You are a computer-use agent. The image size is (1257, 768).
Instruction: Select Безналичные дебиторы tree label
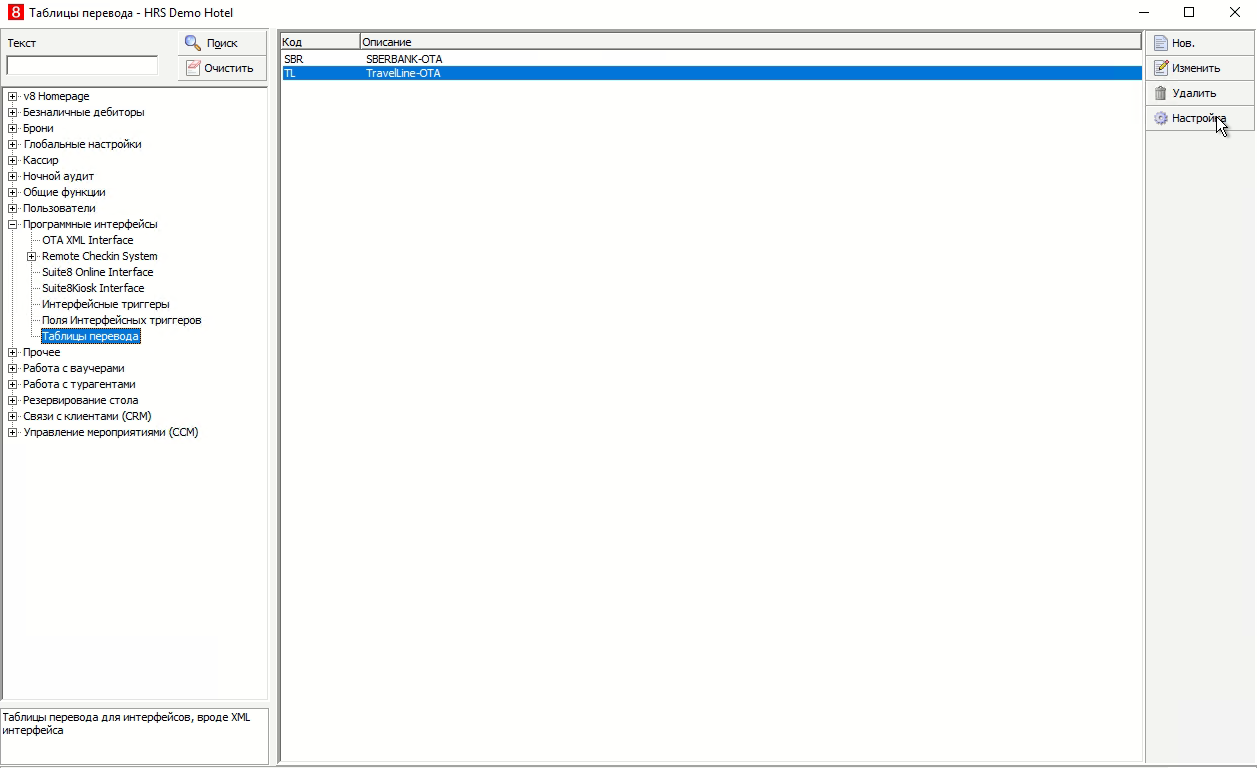(84, 112)
